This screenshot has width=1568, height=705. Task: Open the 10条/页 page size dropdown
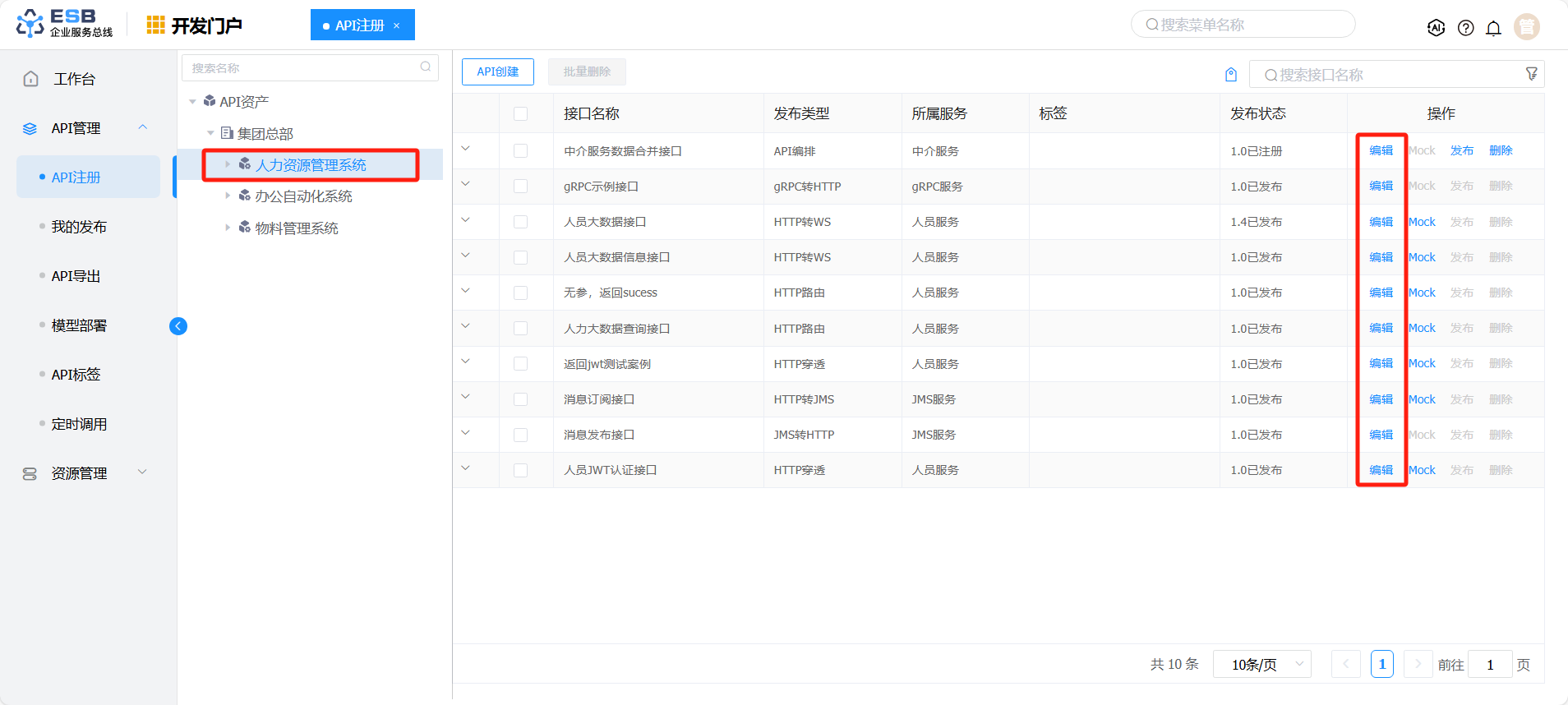click(x=1261, y=664)
